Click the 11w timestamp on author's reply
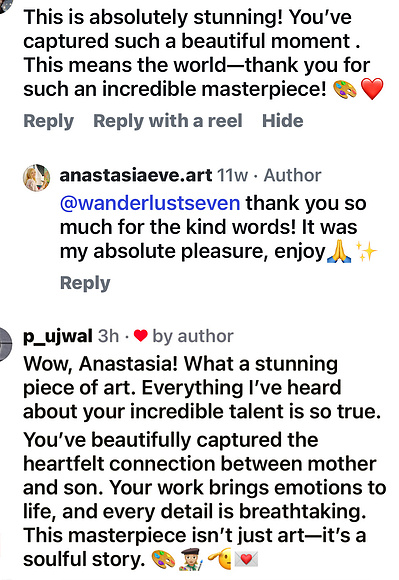 [x=232, y=175]
